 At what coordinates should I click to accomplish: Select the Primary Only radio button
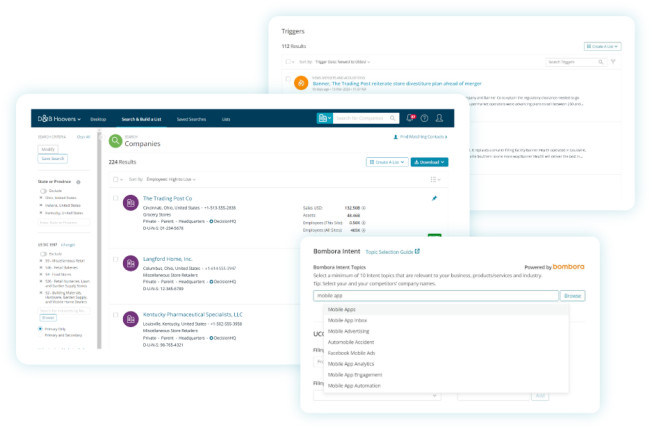tap(40, 329)
